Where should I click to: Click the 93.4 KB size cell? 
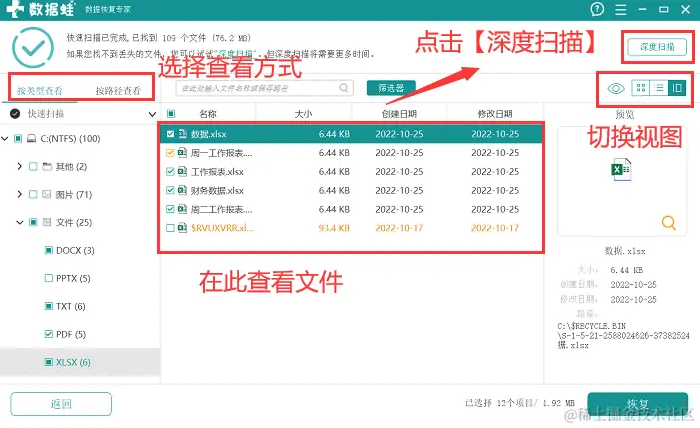[334, 228]
